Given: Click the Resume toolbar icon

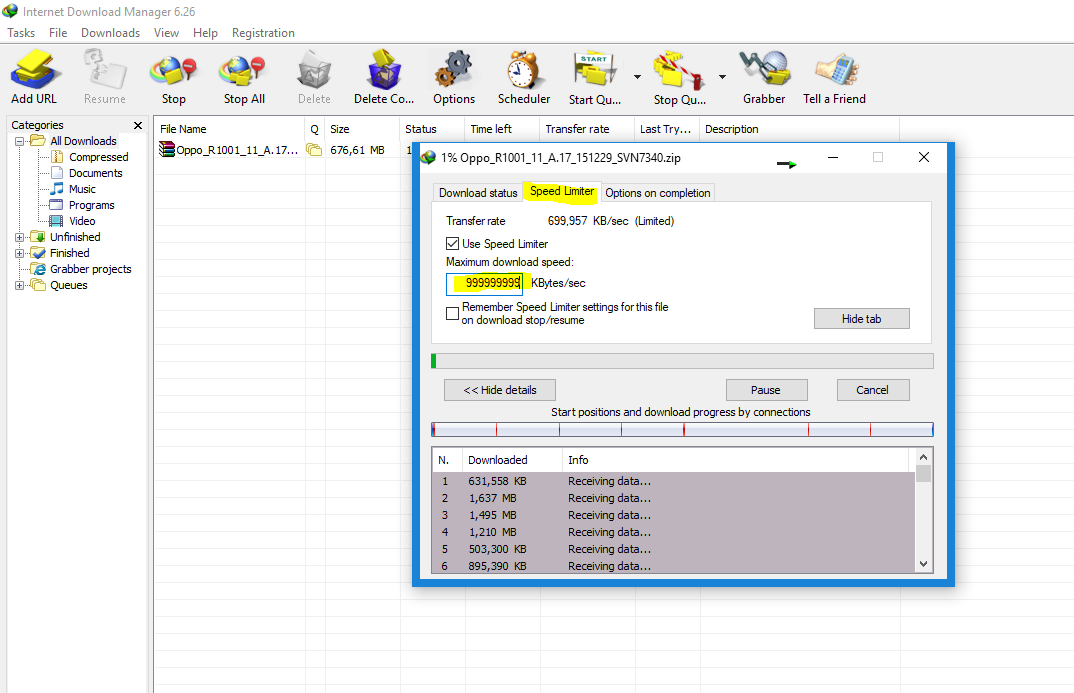Looking at the screenshot, I should [x=105, y=70].
